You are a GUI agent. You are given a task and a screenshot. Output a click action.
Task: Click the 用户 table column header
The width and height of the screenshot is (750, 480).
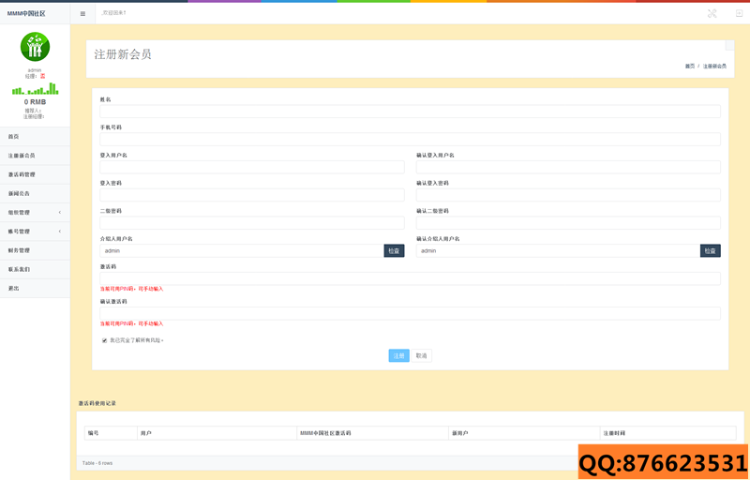217,433
